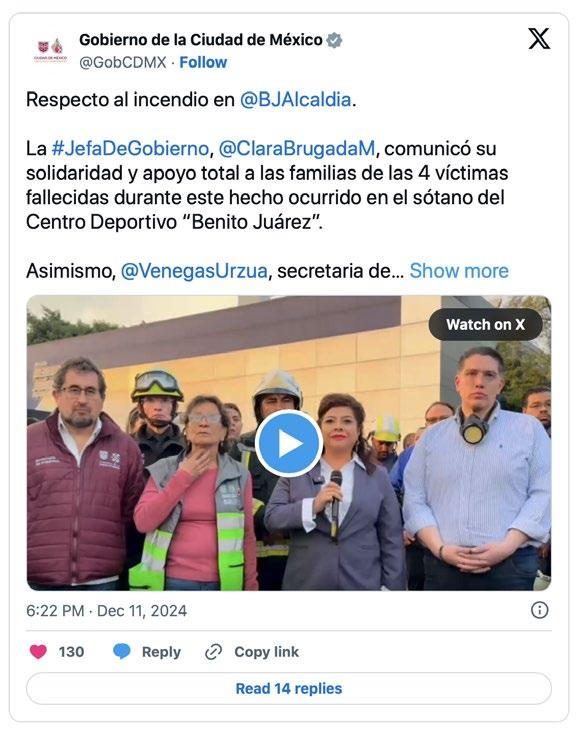Viewport: 578px width, 730px height.
Task: Open the @BJAlcaldia mention link
Action: pyautogui.click(x=295, y=100)
